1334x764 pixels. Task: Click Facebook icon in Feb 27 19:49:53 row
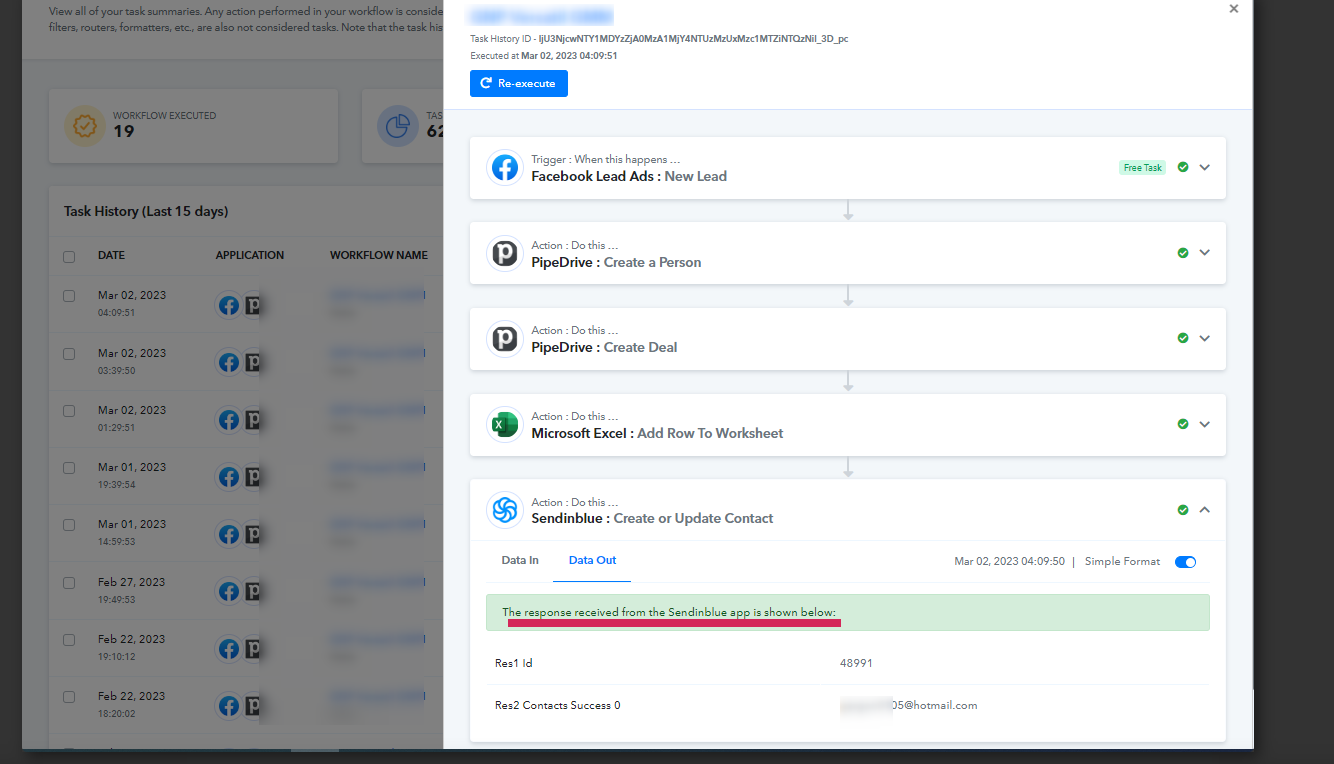229,592
